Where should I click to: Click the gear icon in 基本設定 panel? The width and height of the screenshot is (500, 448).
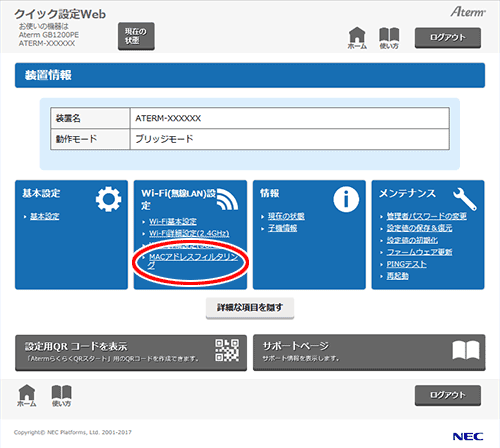(108, 199)
